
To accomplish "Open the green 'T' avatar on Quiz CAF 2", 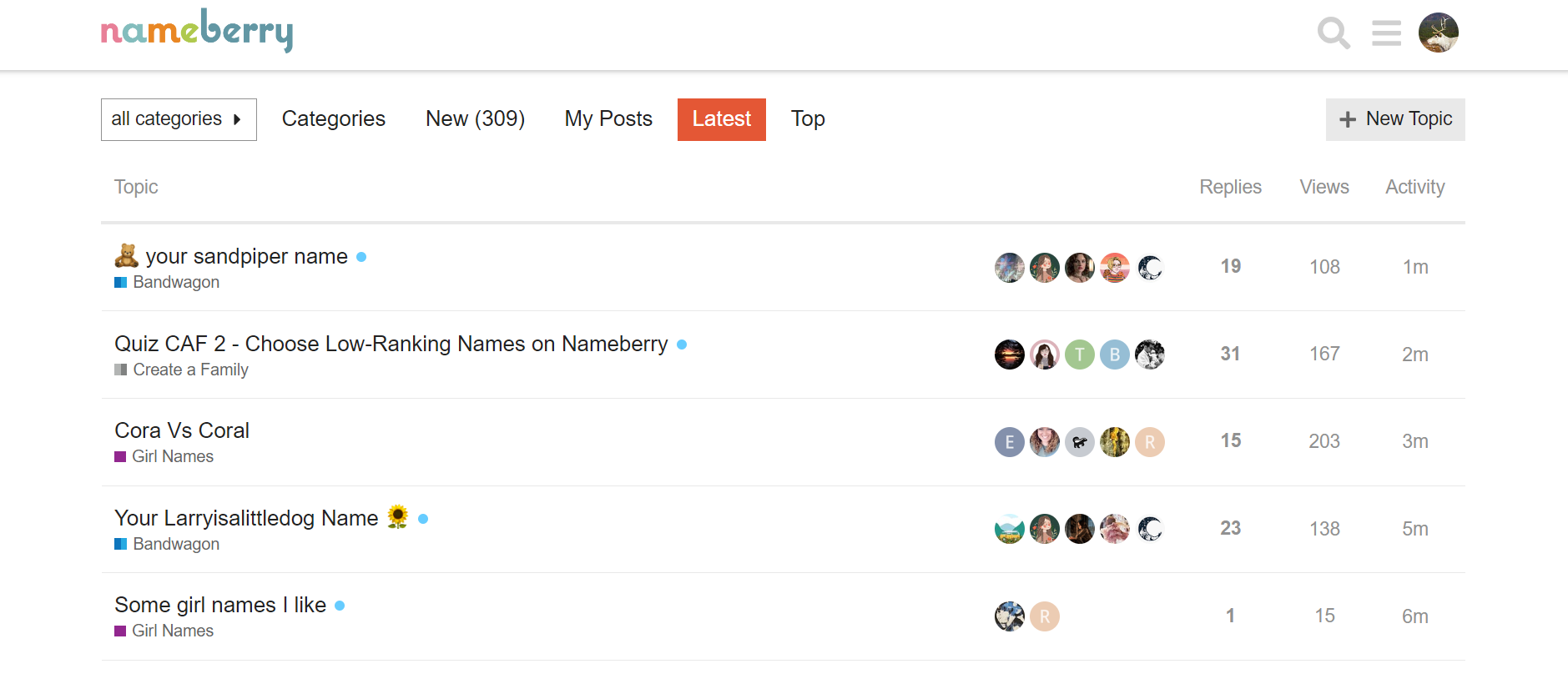I will coord(1080,355).
